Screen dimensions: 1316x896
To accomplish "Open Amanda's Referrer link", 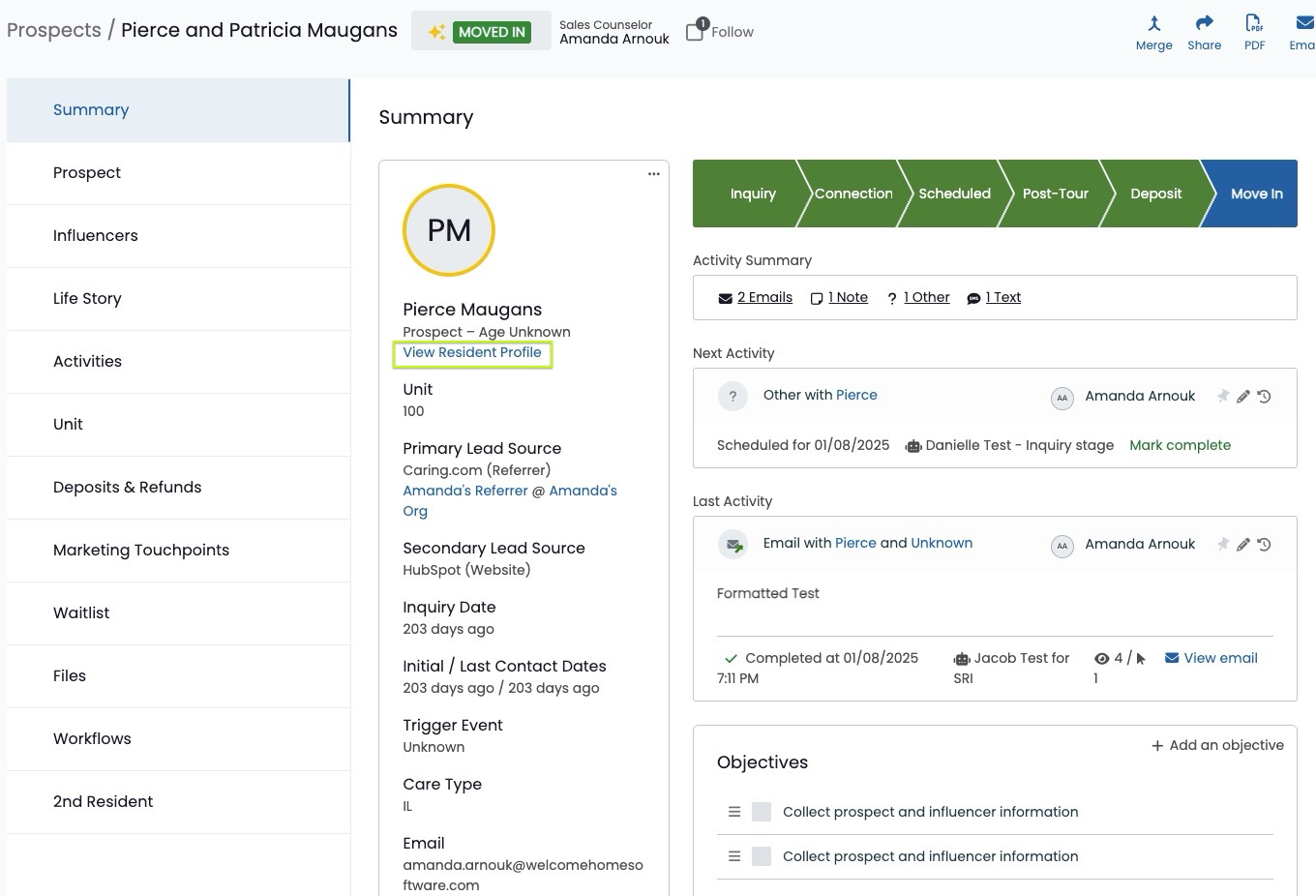I will click(x=465, y=492).
